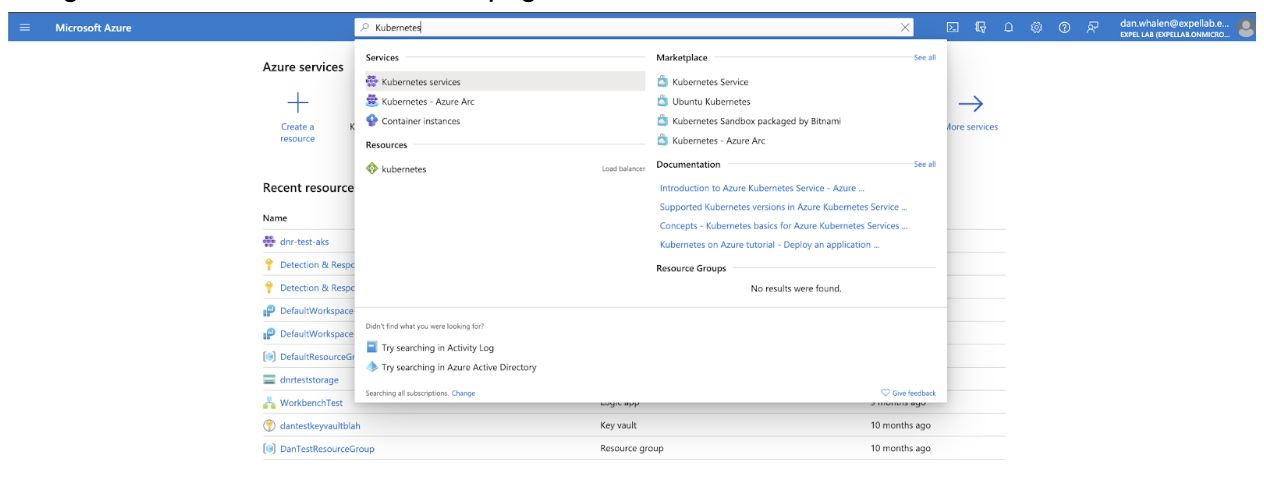Viewport: 1264px width, 486px height.
Task: Select Kubernetes services under Services
Action: point(505,82)
